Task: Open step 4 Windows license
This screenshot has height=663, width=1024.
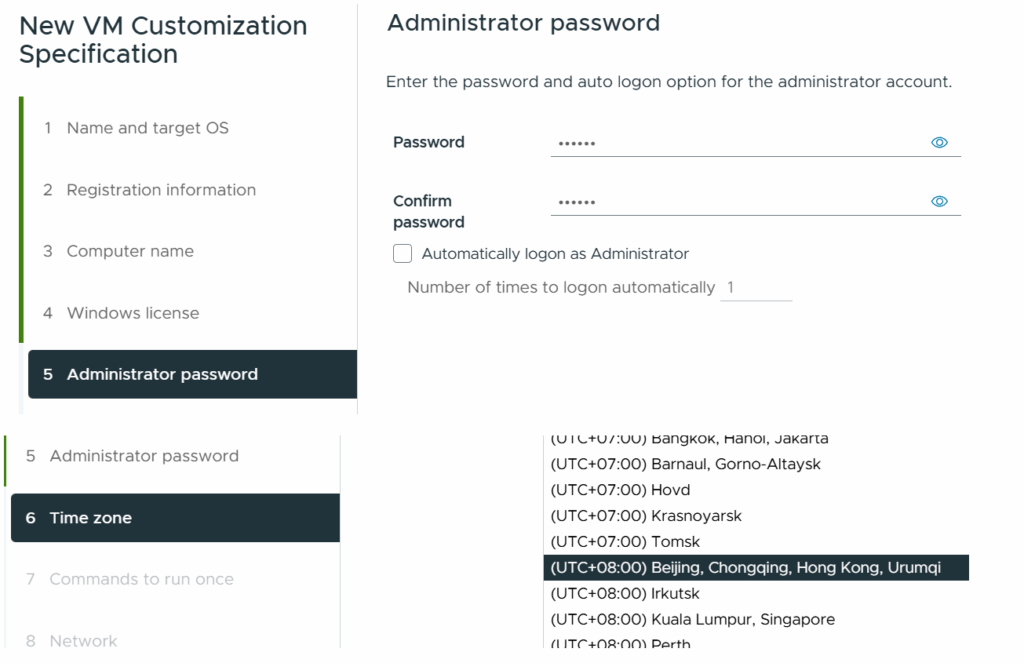Action: pyautogui.click(x=121, y=313)
